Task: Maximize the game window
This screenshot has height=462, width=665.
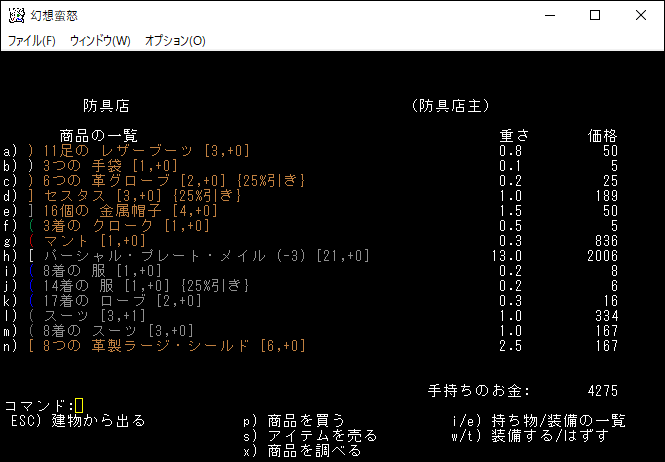Action: 595,15
